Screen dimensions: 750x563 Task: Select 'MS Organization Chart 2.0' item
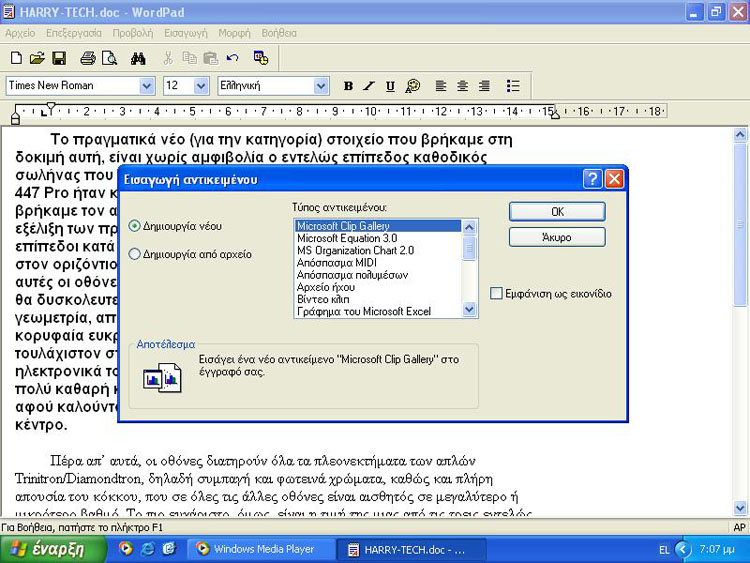(378, 250)
